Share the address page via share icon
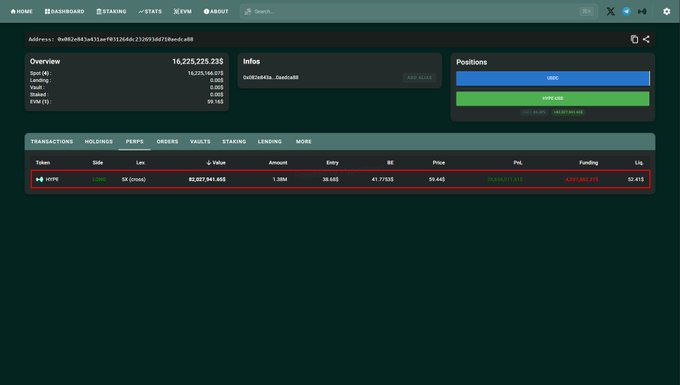 646,39
